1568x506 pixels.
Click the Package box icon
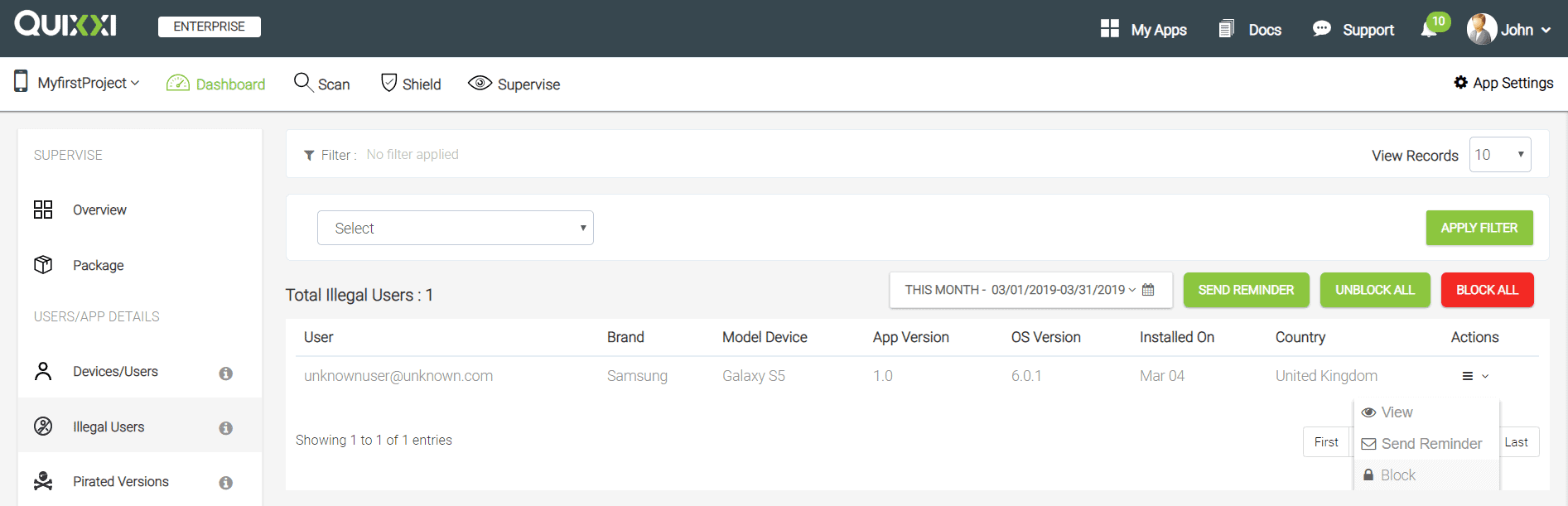click(x=43, y=264)
